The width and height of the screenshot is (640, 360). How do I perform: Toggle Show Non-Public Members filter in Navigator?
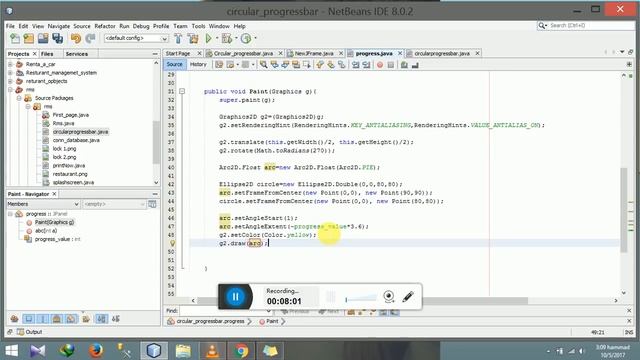point(57,319)
